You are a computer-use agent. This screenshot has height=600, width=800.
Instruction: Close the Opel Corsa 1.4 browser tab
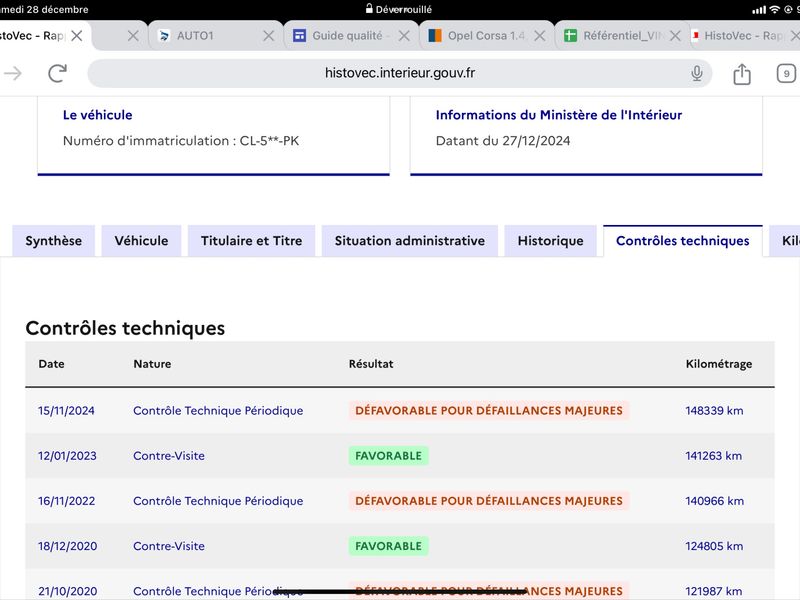point(540,36)
